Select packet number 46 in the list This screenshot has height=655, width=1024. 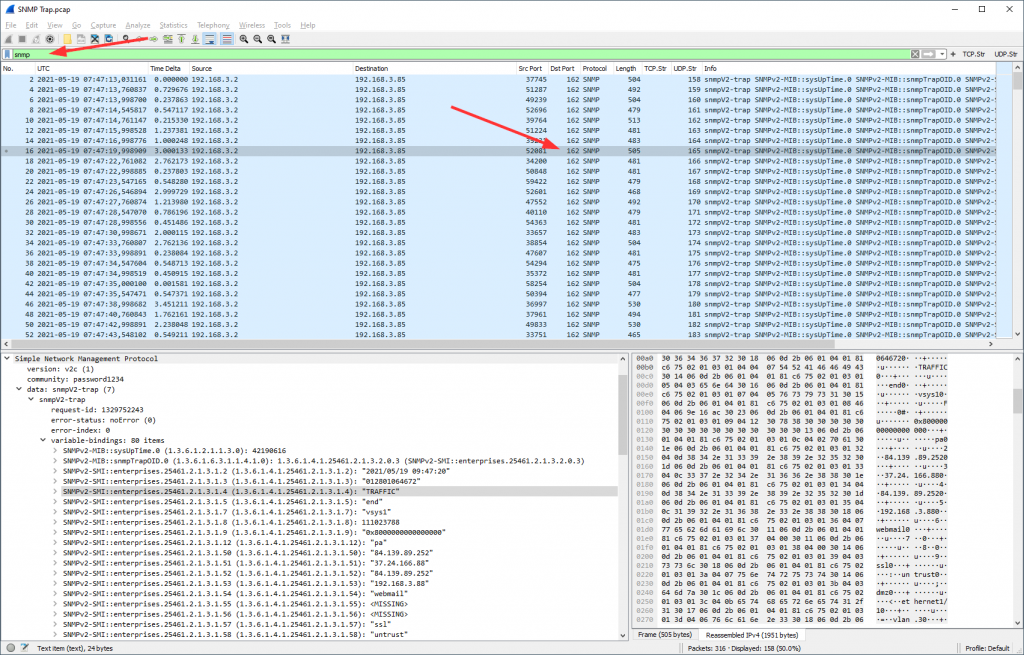(500, 304)
